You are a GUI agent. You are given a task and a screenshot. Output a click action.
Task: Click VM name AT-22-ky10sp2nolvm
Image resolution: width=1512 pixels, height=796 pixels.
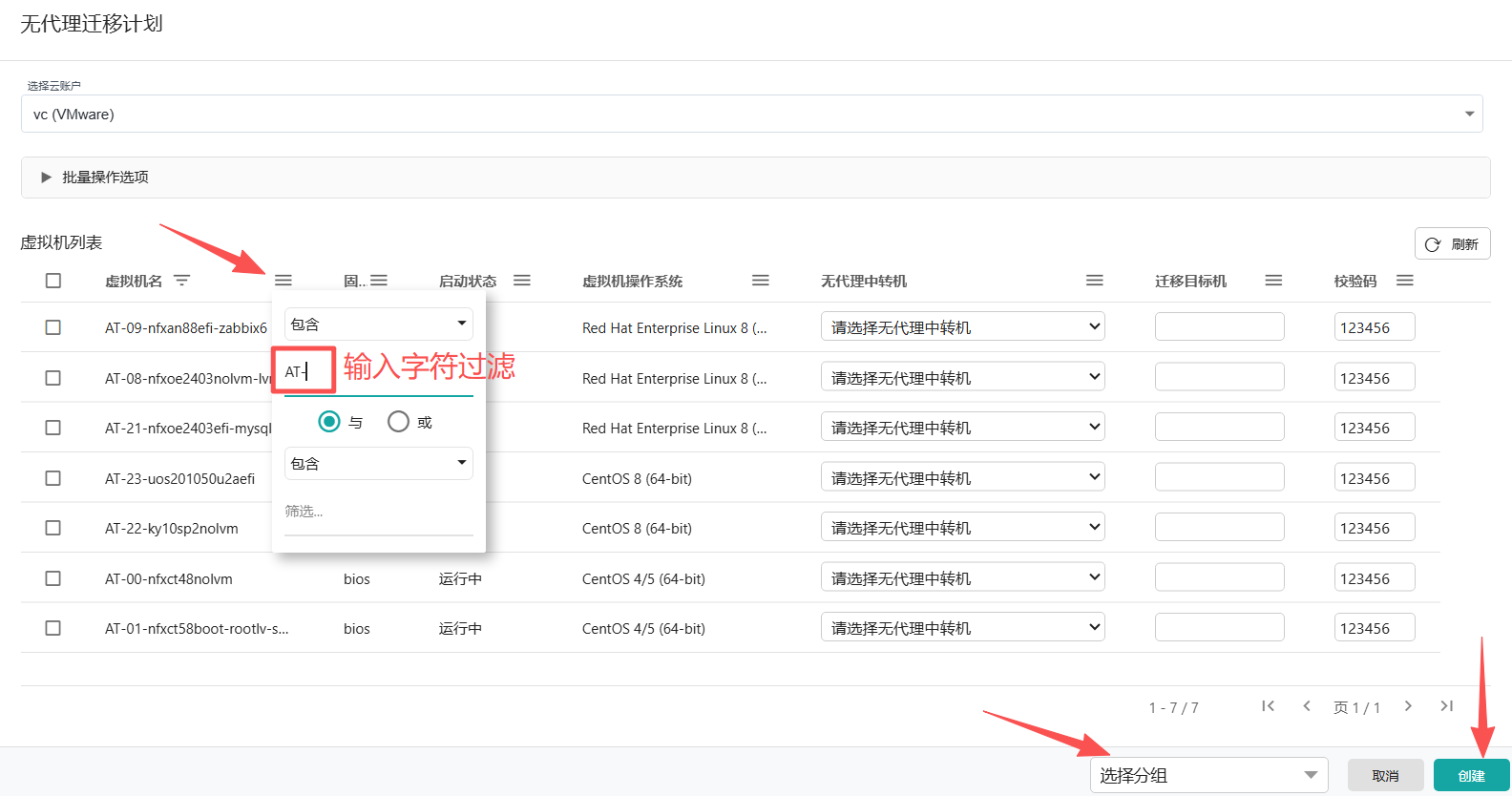tap(172, 528)
